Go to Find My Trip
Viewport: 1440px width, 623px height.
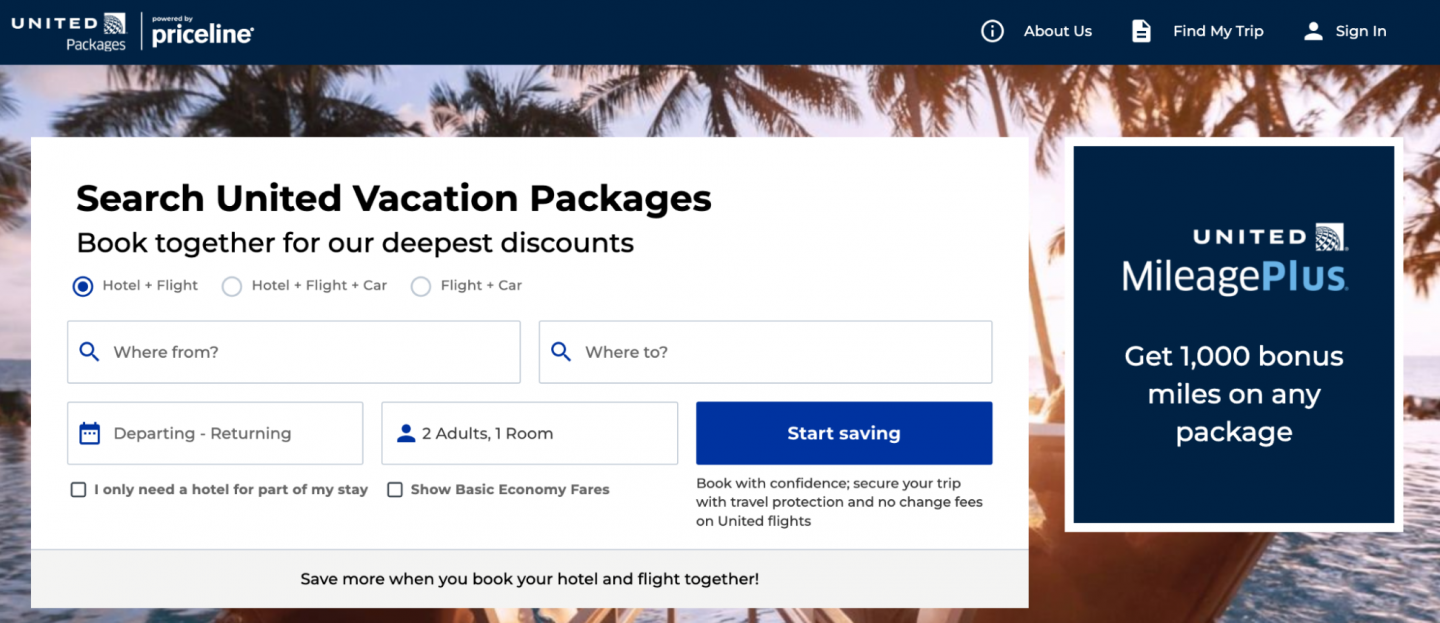click(1218, 31)
